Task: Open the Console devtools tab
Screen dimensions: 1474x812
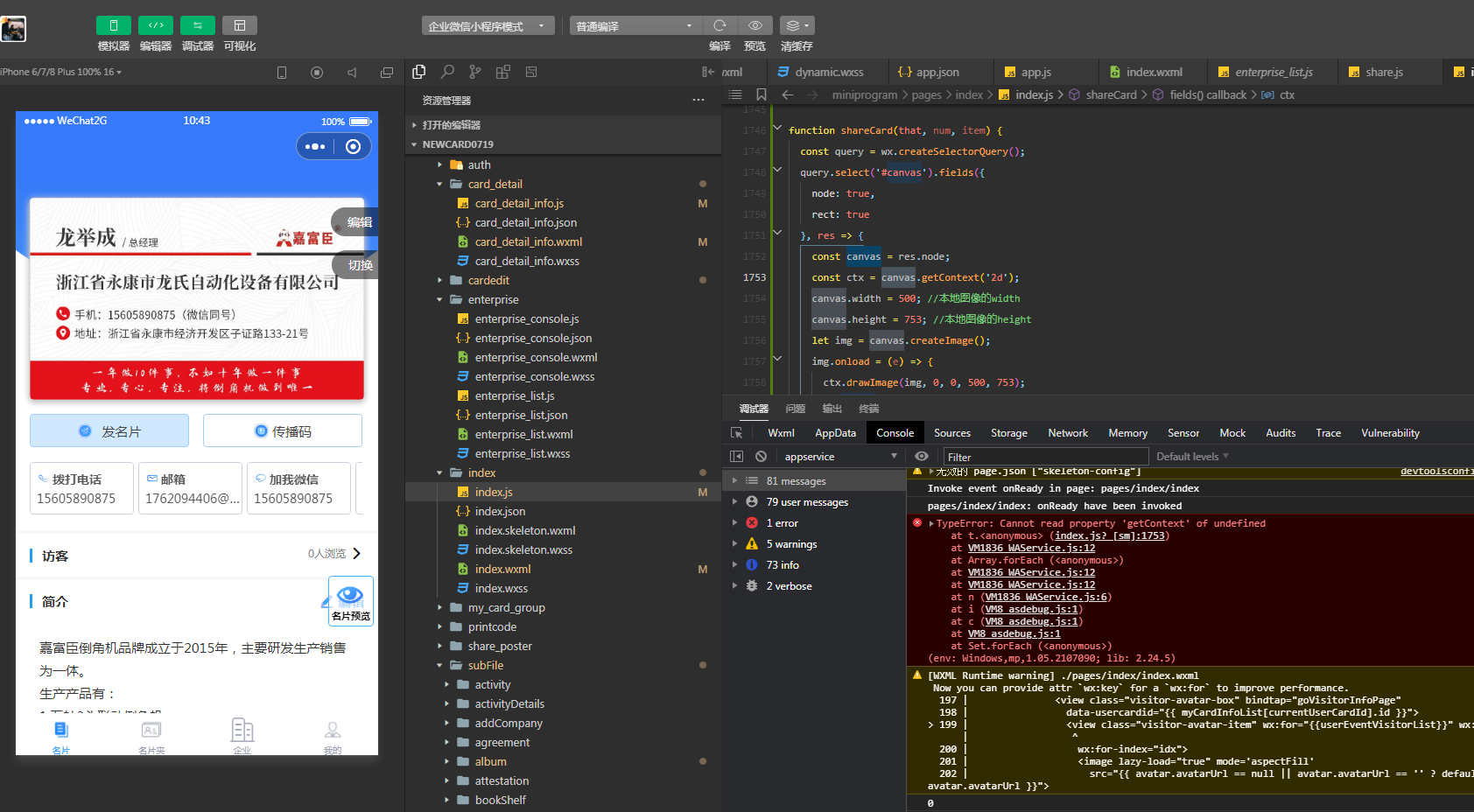Action: click(x=895, y=433)
